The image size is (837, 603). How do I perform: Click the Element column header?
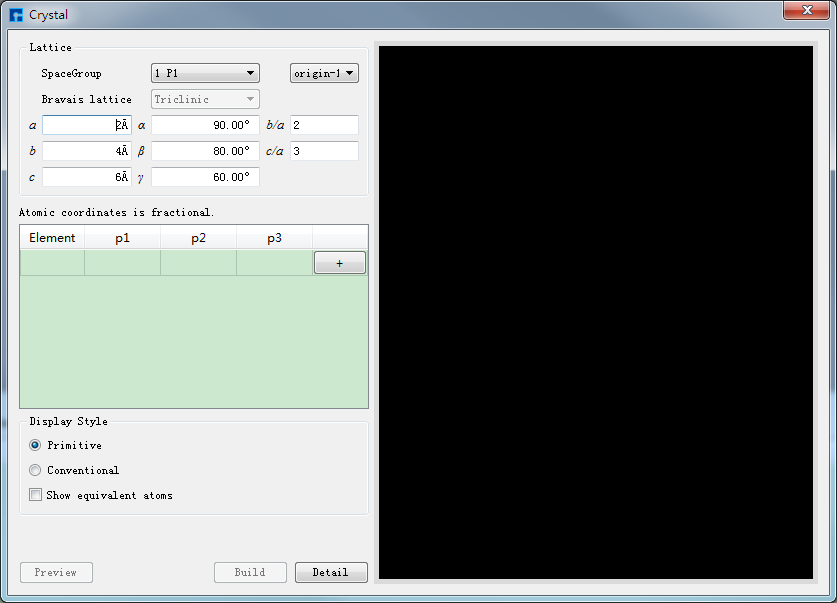click(x=52, y=238)
